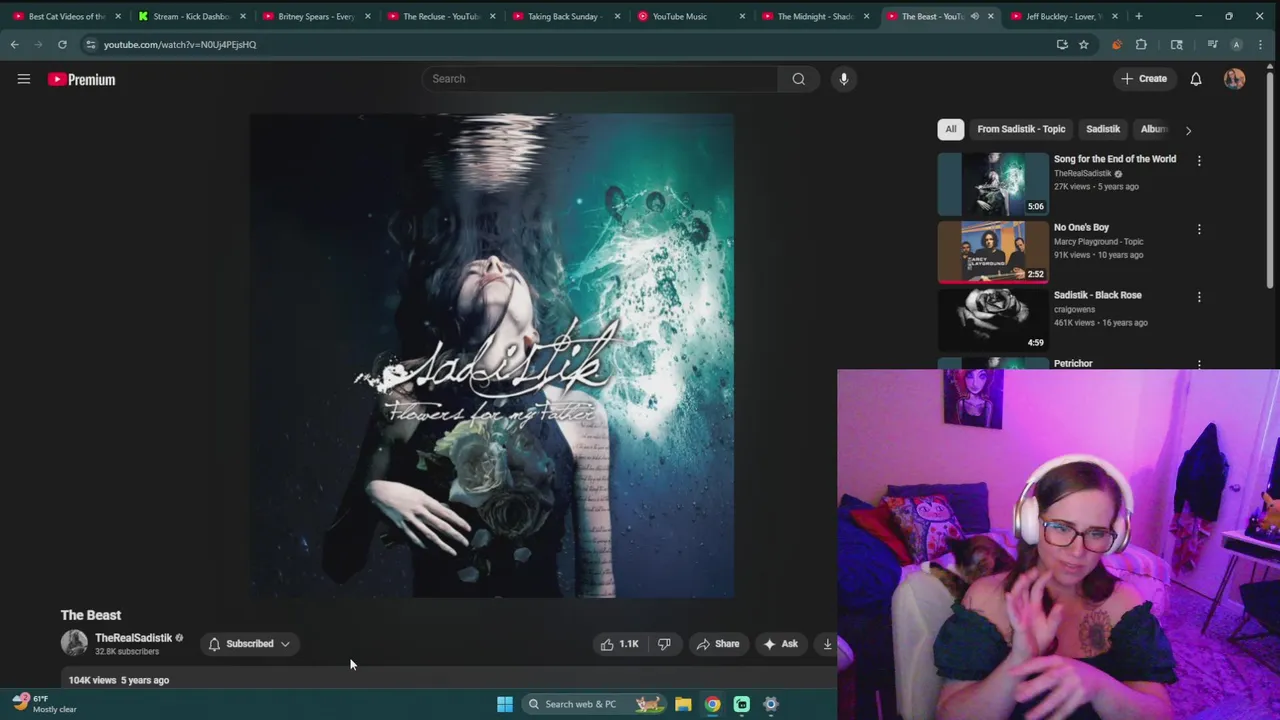Viewport: 1280px width, 720px height.
Task: Select the From Sadistik - Topic chip
Action: coord(1021,129)
